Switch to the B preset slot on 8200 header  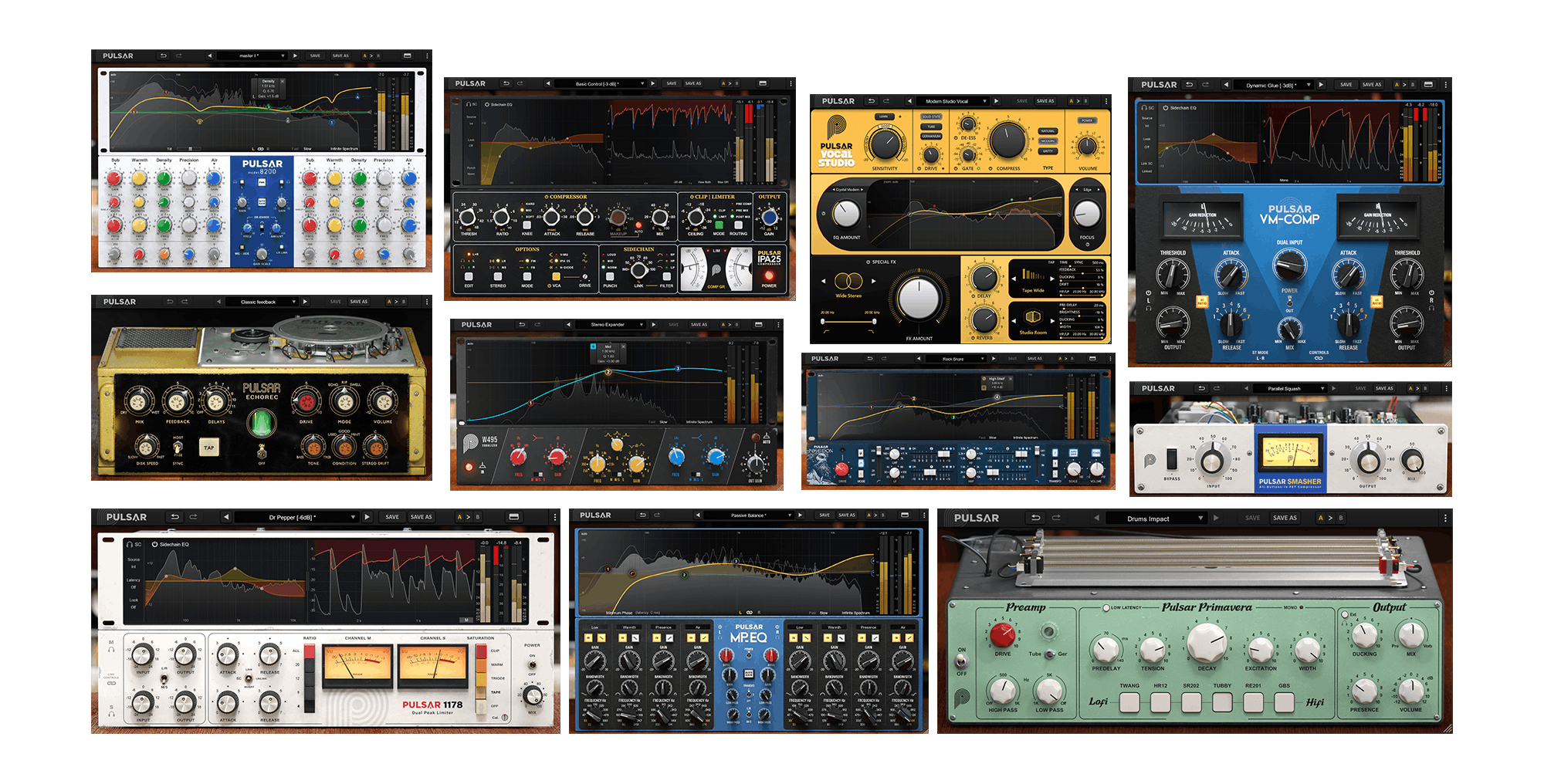coord(378,56)
